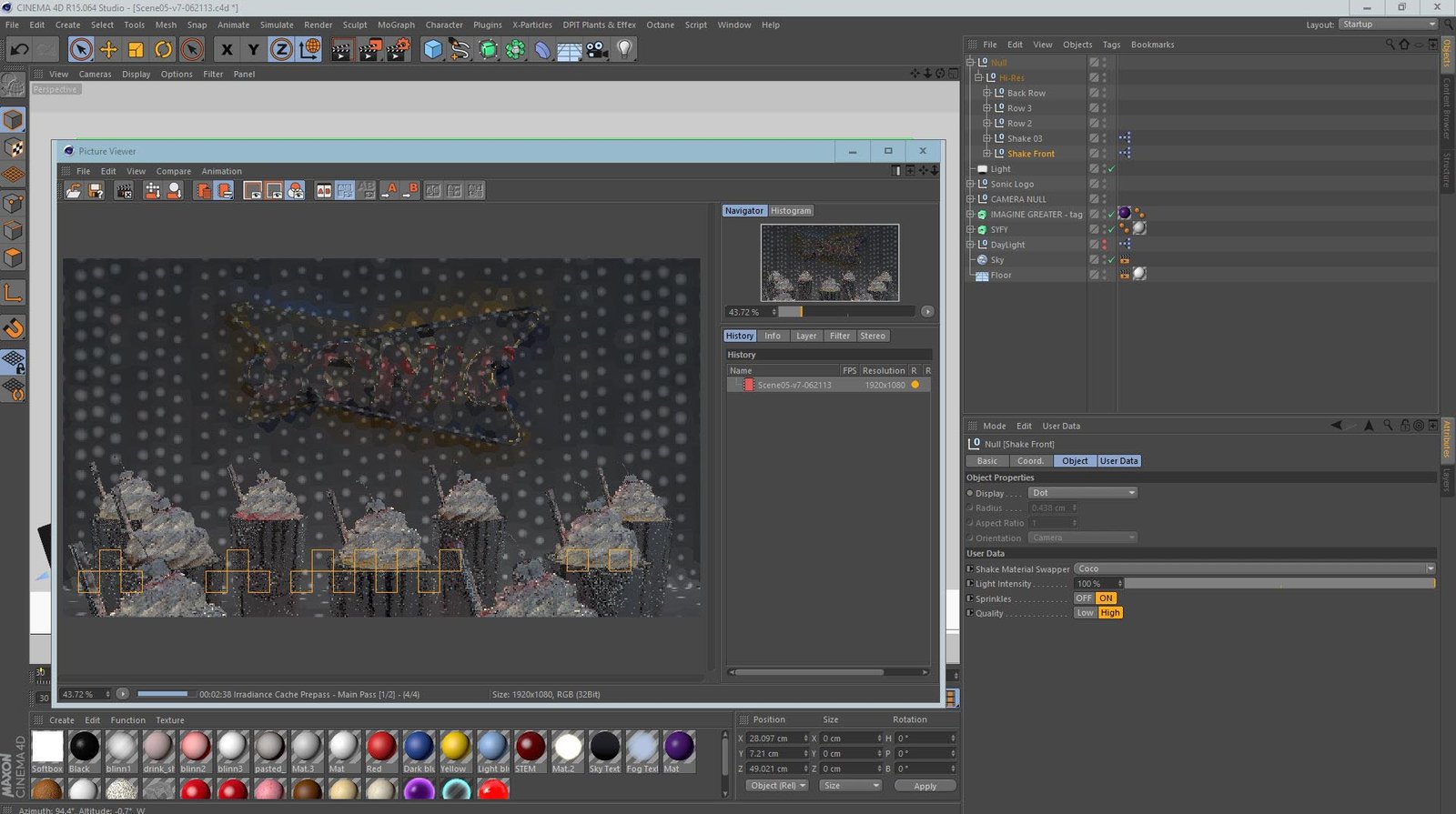Click the Open folder icon in Picture Viewer
Viewport: 1456px width, 814px height.
[x=74, y=190]
